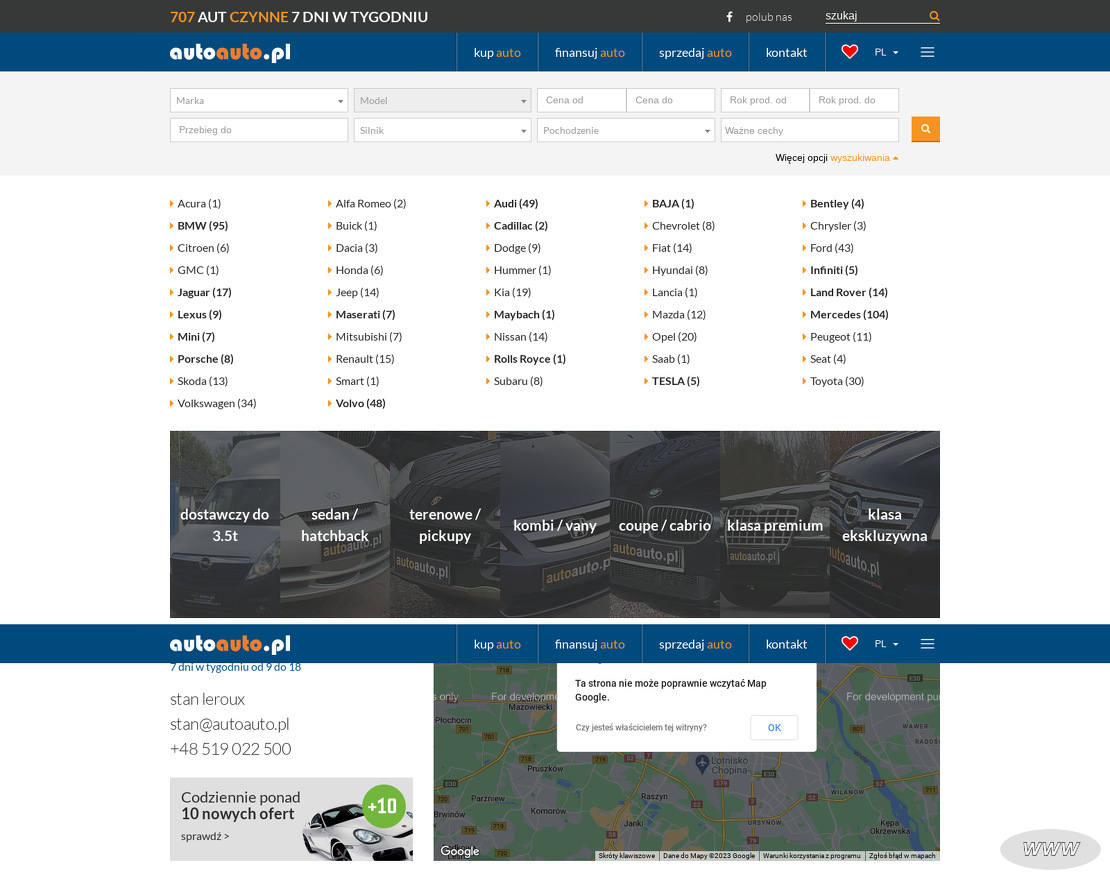Click the polub nas link
The image size is (1110, 879).
click(x=768, y=17)
